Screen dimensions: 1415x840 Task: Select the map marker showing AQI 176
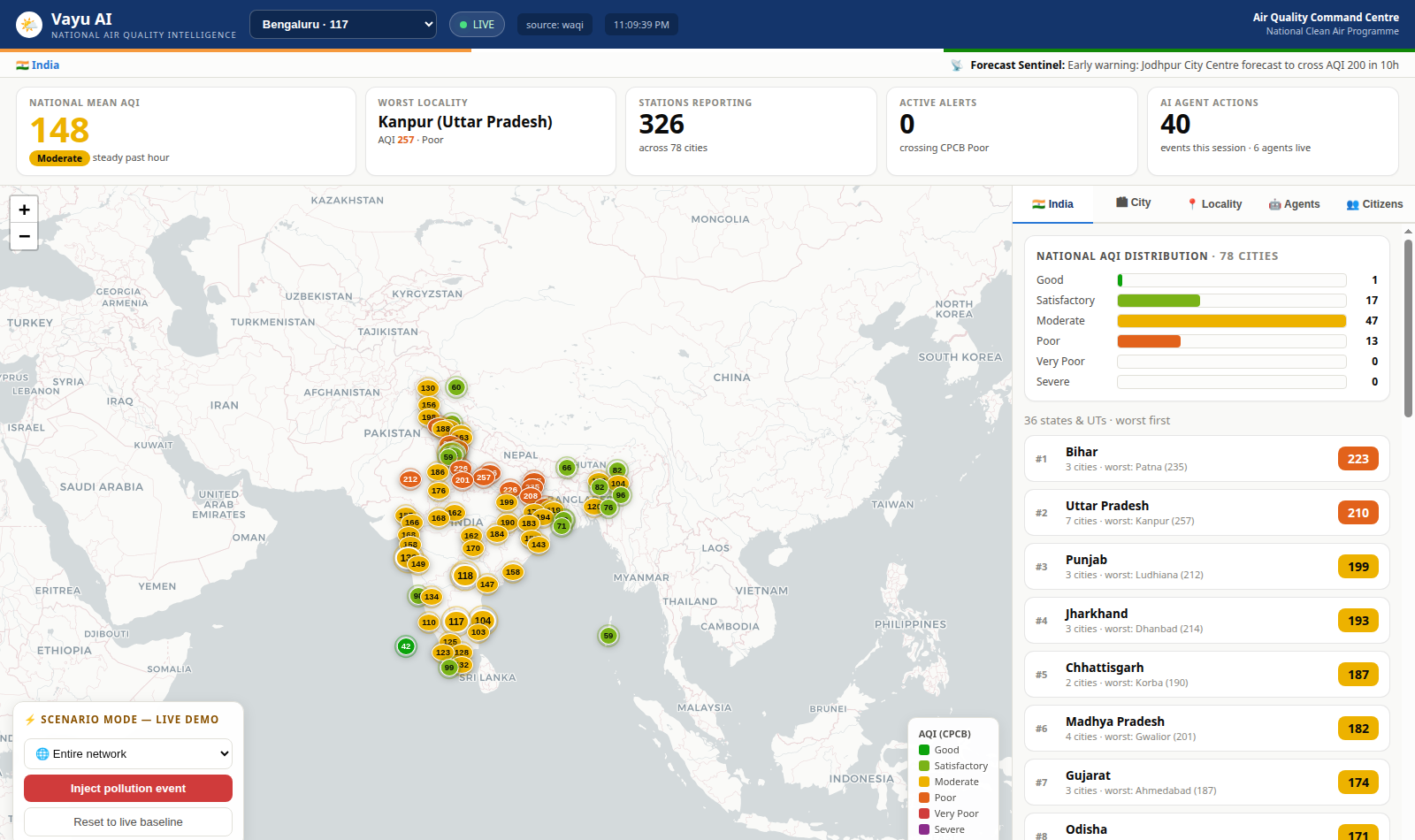coord(439,491)
